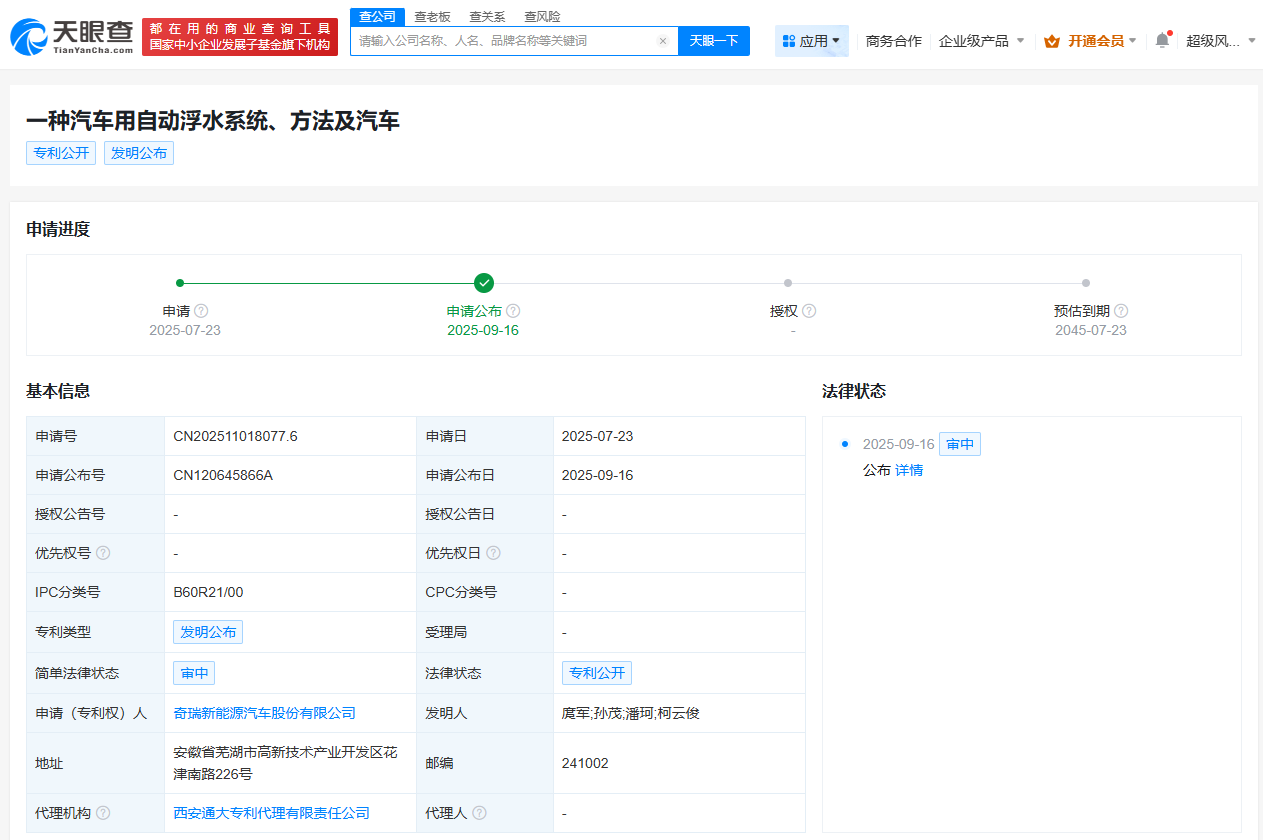Viewport: 1263px width, 840px height.
Task: Open the 超级风... user account menu
Action: (1220, 41)
